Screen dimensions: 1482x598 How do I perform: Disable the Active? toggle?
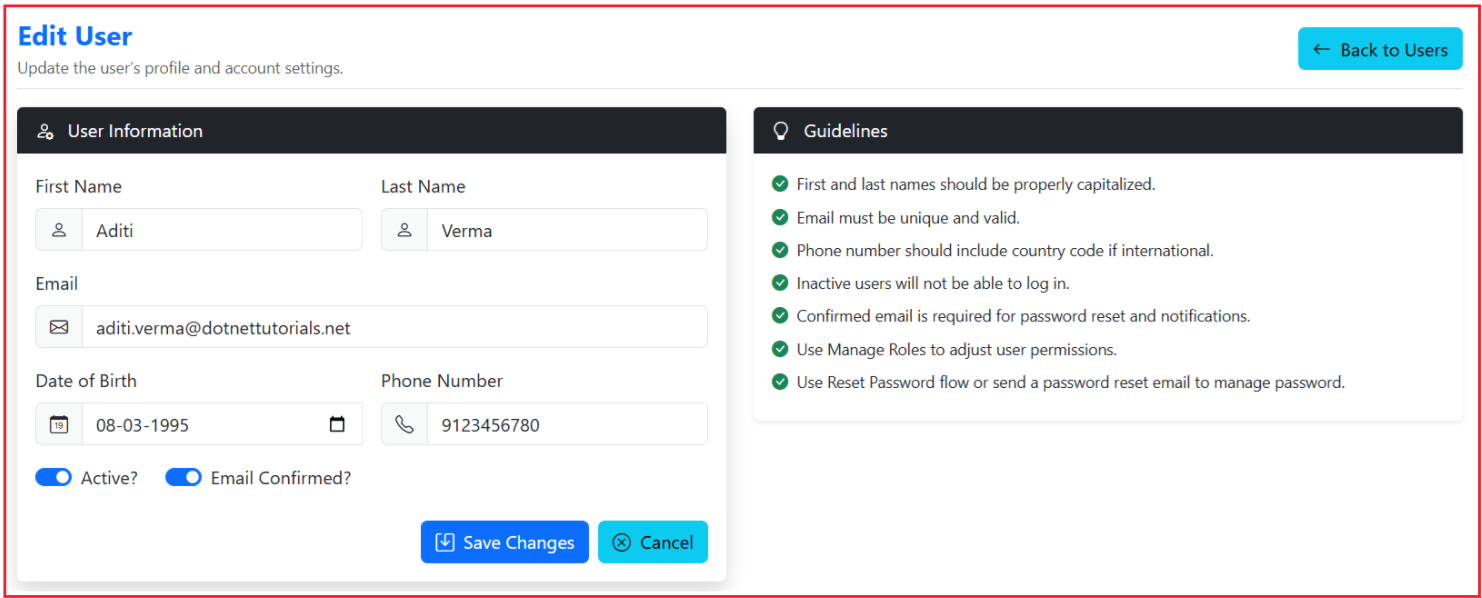coord(54,477)
